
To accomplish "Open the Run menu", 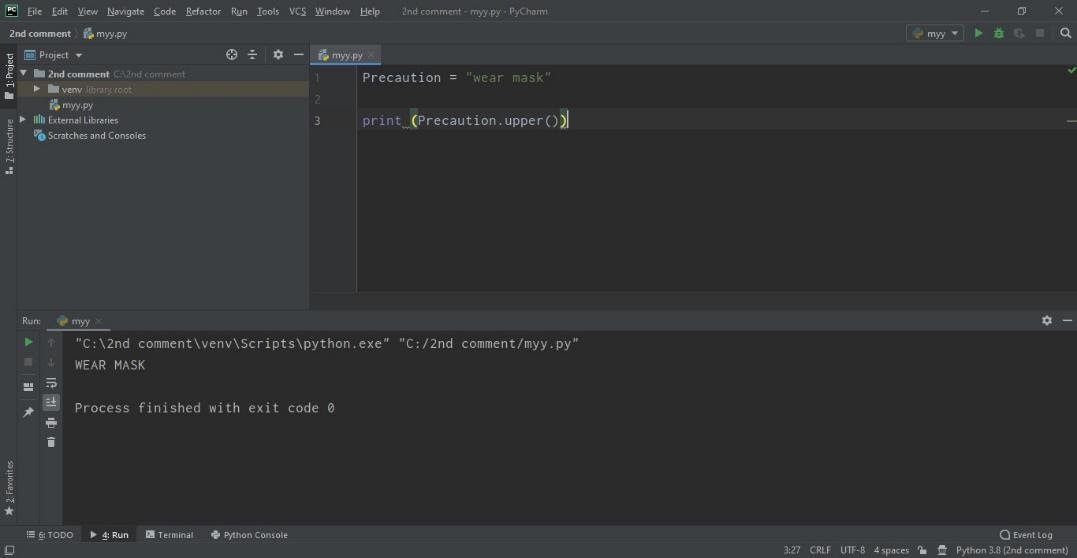I will point(239,12).
